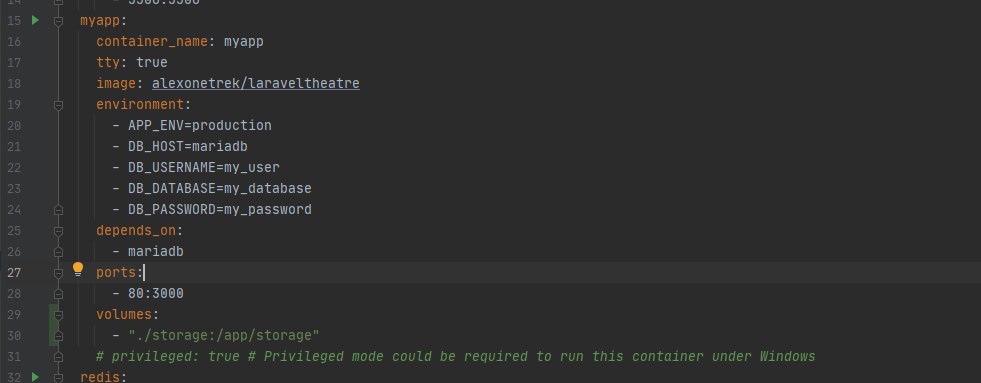The width and height of the screenshot is (981, 383).
Task: Click the end fold marker at line 24
Action: coord(58,210)
